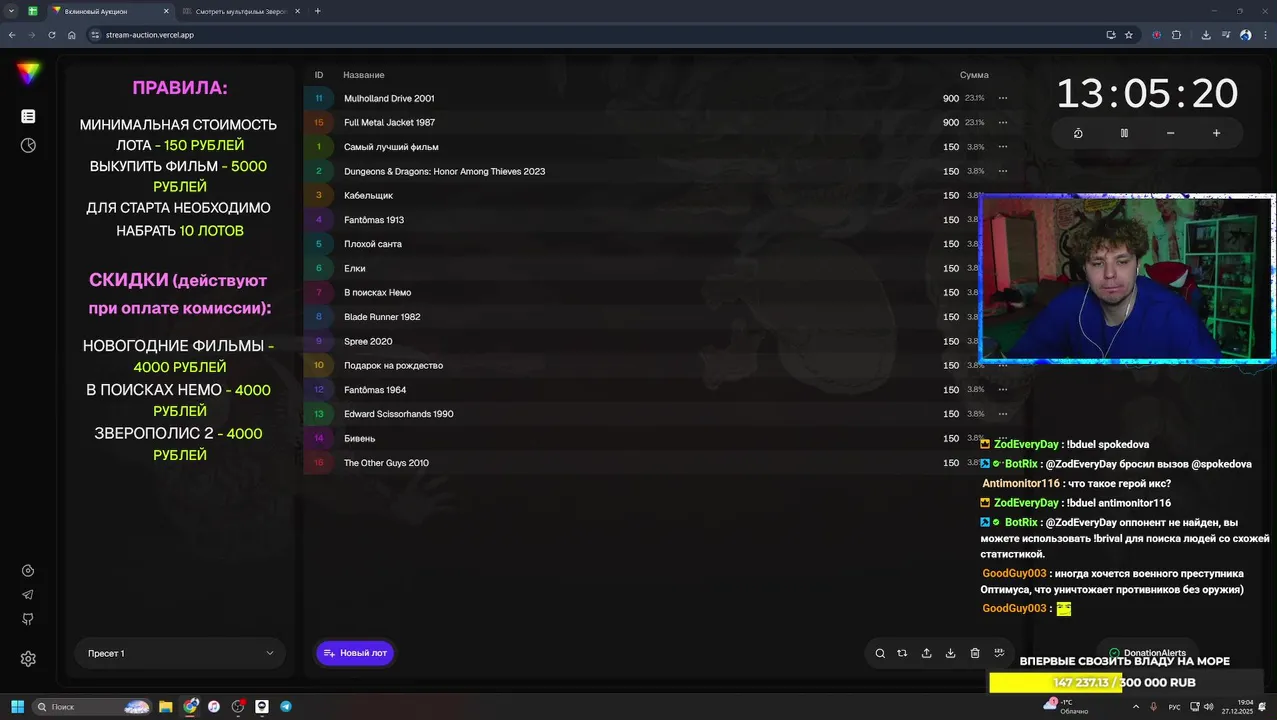Open options menu for Full Metal Jacket 1987
This screenshot has height=720, width=1277.
pyautogui.click(x=1003, y=122)
